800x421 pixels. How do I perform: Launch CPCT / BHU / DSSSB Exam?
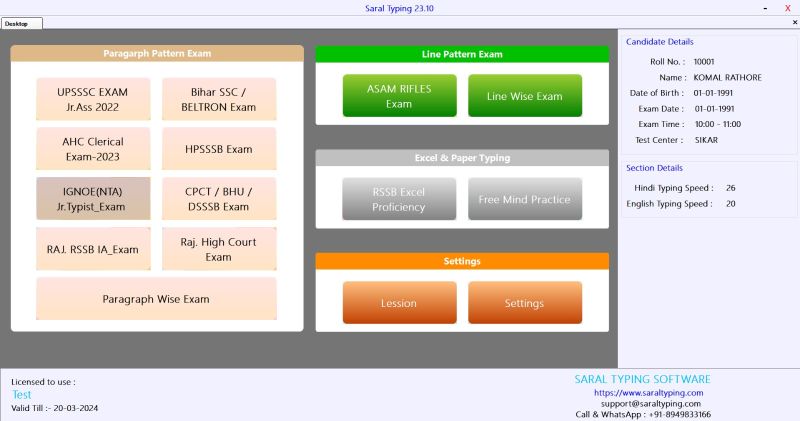[x=219, y=199]
